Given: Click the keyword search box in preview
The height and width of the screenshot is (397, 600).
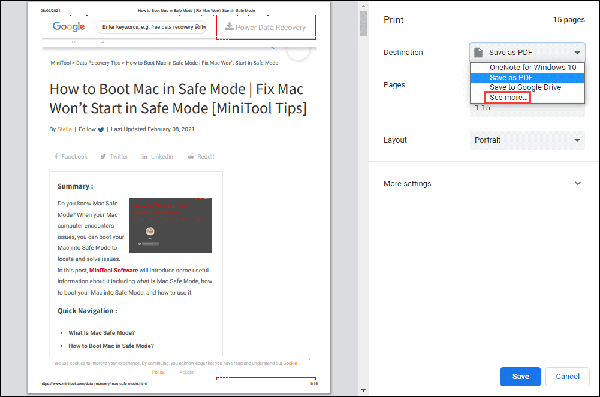Looking at the screenshot, I should click(152, 27).
